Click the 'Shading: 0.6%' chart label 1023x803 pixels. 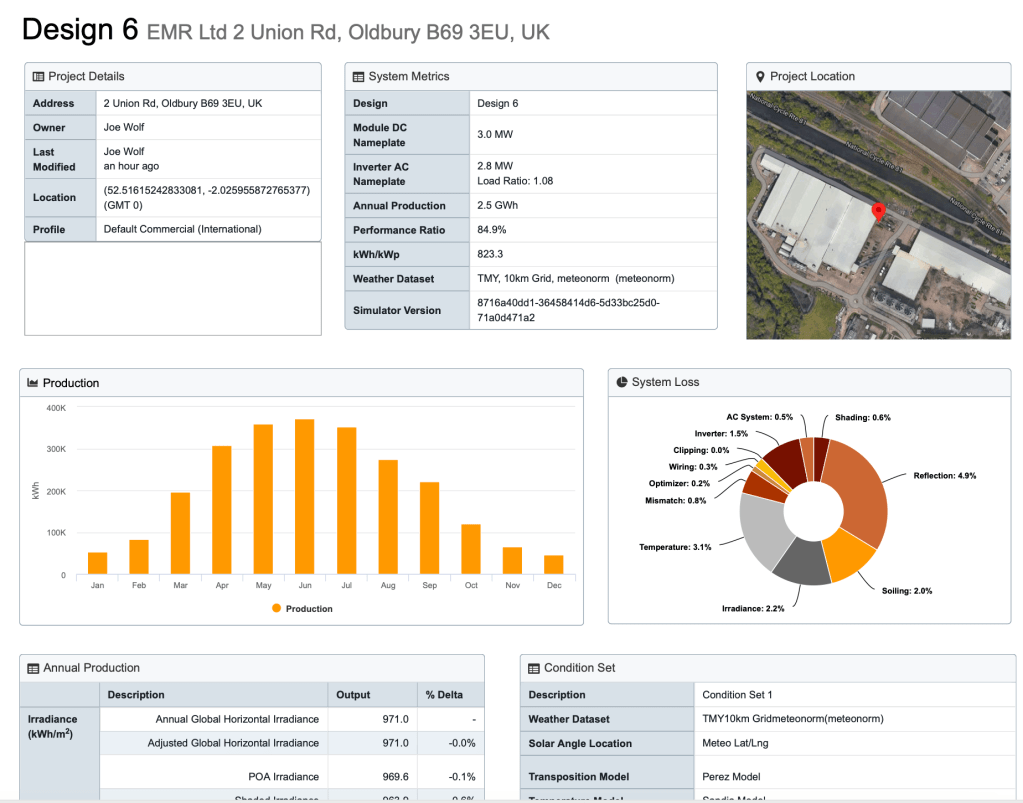(x=862, y=417)
